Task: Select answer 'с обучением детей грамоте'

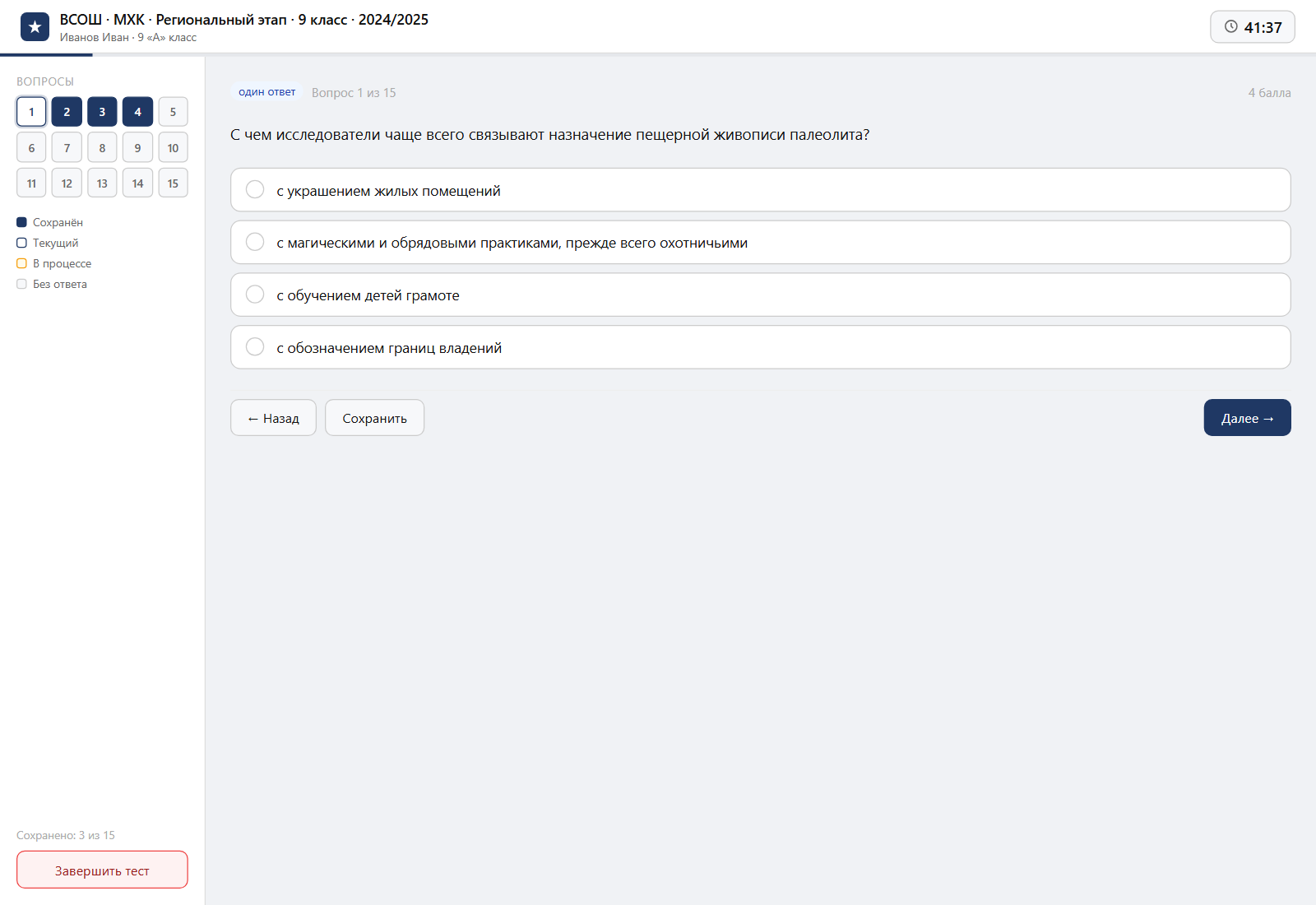Action: click(760, 295)
